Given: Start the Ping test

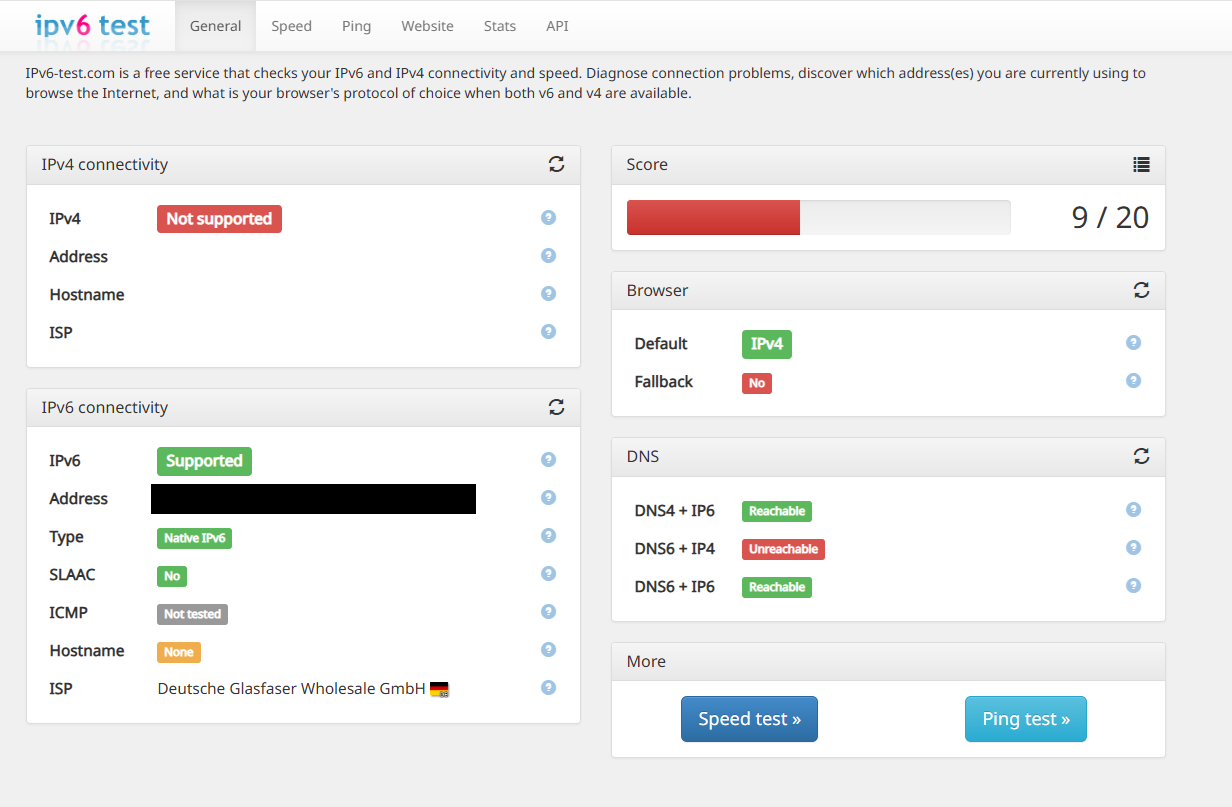Looking at the screenshot, I should click(x=1026, y=718).
